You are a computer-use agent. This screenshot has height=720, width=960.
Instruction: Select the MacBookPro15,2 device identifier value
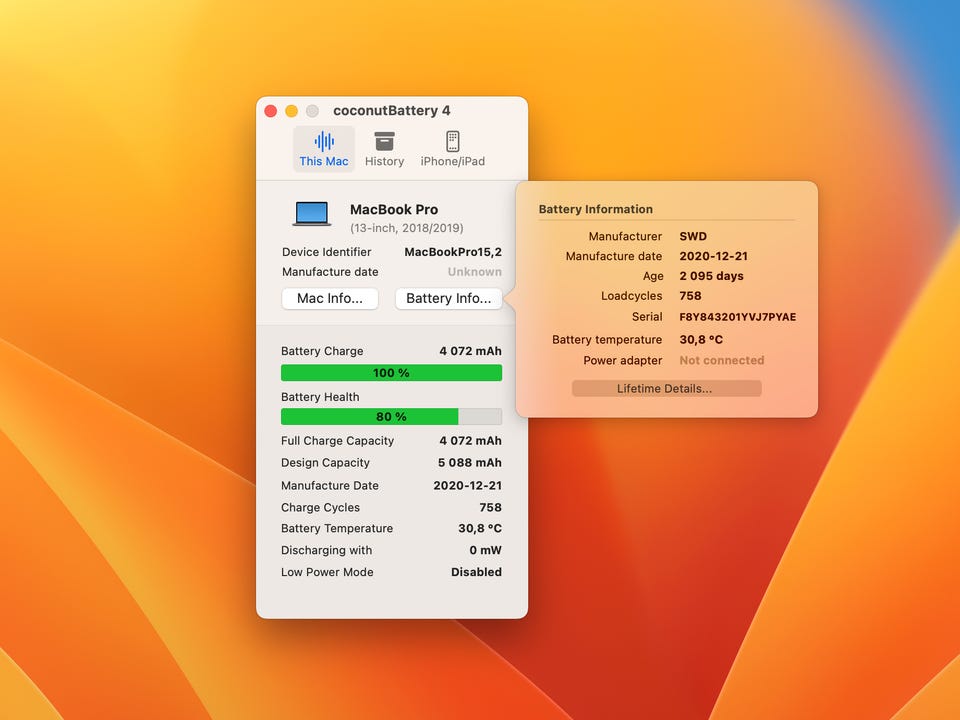pos(453,252)
